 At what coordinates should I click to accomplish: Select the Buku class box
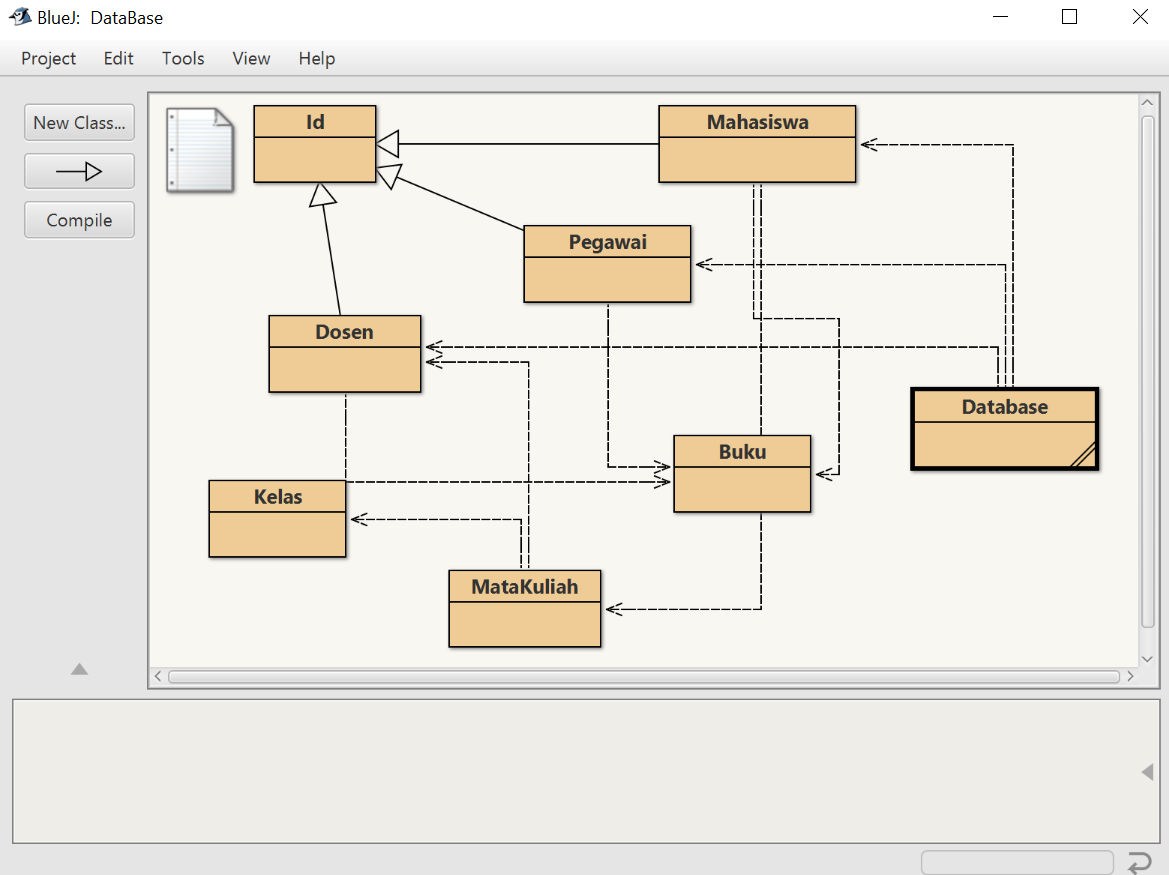[742, 474]
